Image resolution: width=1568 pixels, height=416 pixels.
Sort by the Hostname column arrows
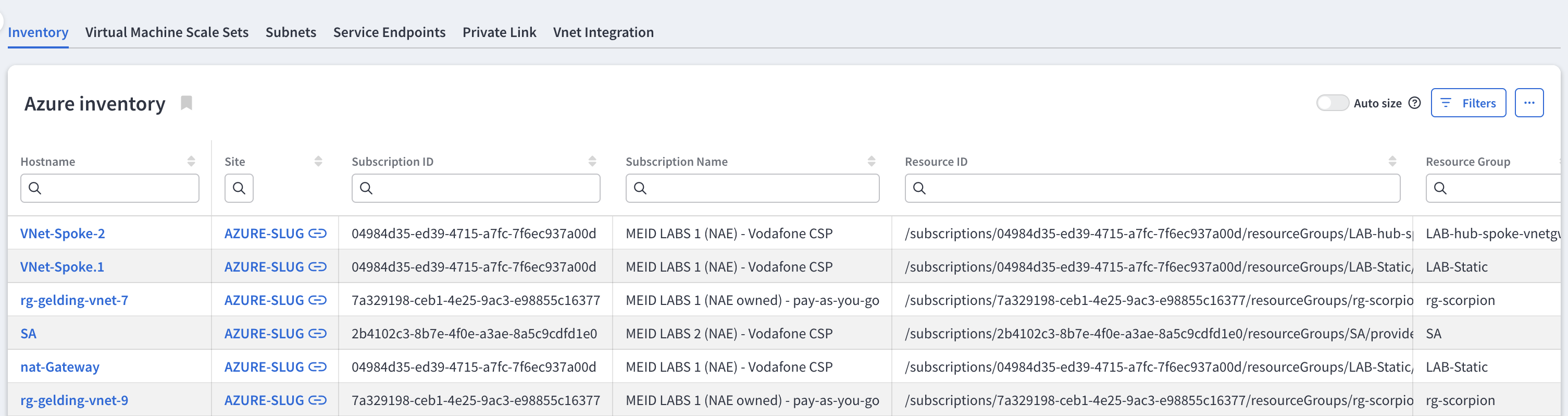[191, 162]
